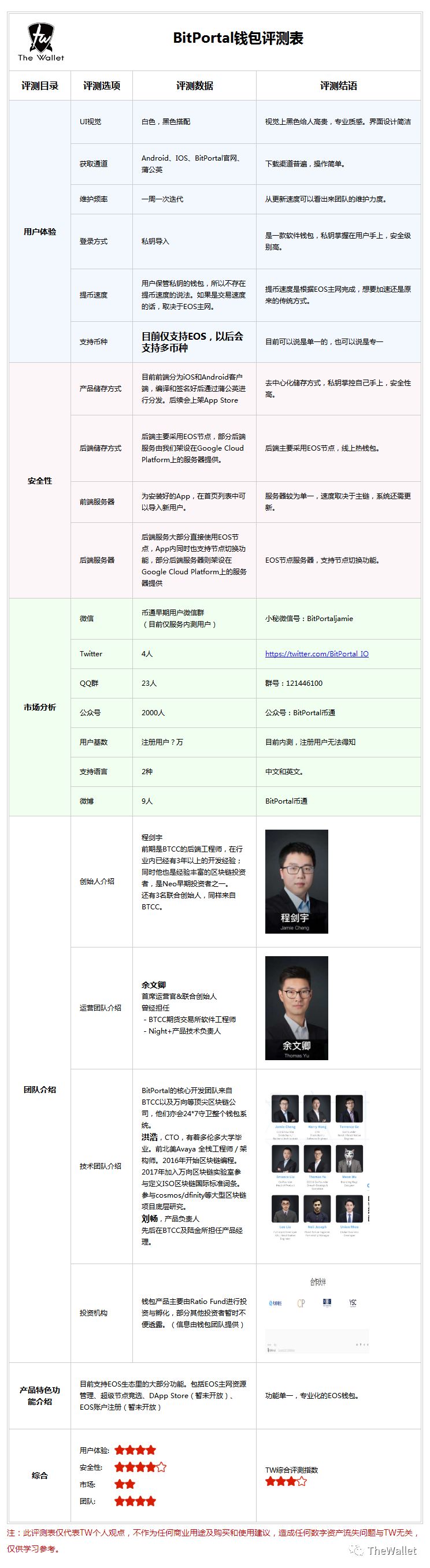Click the YSC partner logo
This screenshot has height=1568, width=430.
[353, 1303]
